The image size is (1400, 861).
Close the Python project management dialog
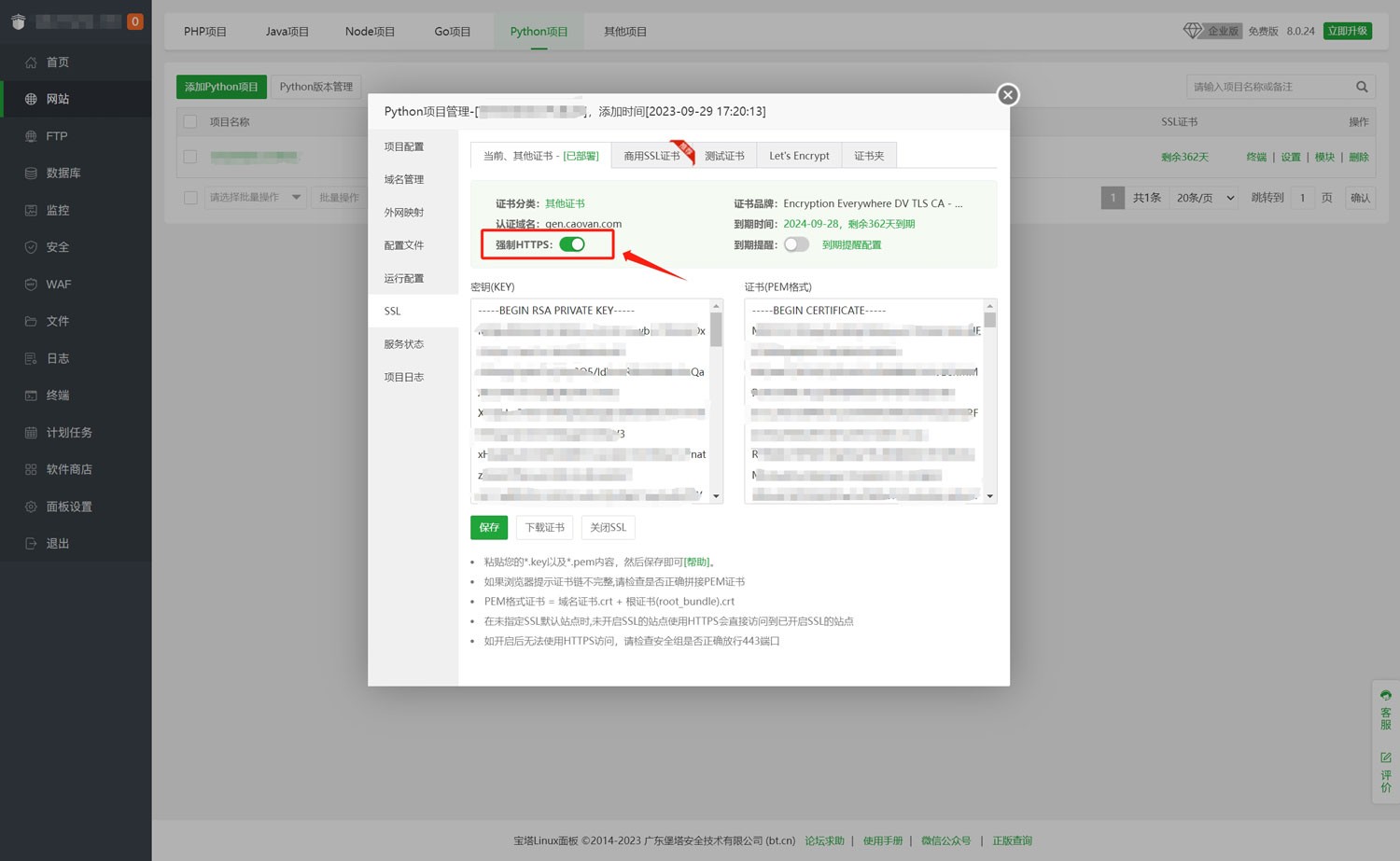(x=1007, y=95)
